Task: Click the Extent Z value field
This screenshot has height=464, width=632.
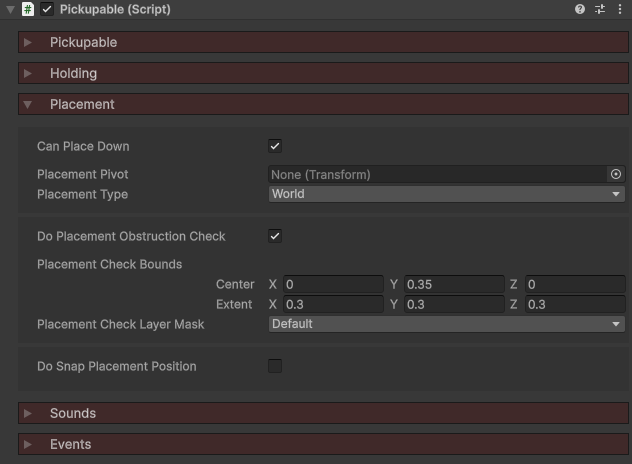Action: 574,304
